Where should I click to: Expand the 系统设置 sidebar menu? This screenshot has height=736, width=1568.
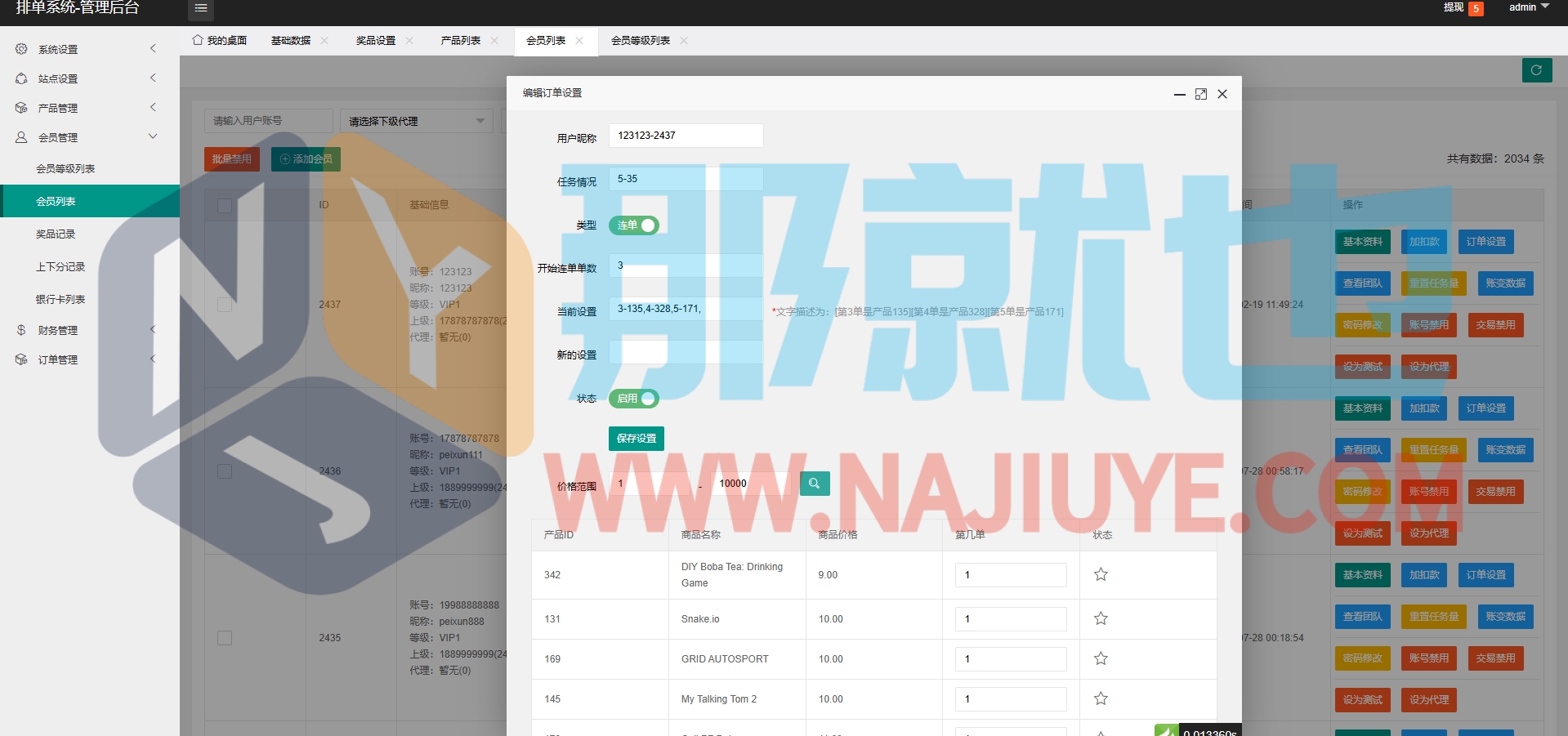(x=86, y=49)
